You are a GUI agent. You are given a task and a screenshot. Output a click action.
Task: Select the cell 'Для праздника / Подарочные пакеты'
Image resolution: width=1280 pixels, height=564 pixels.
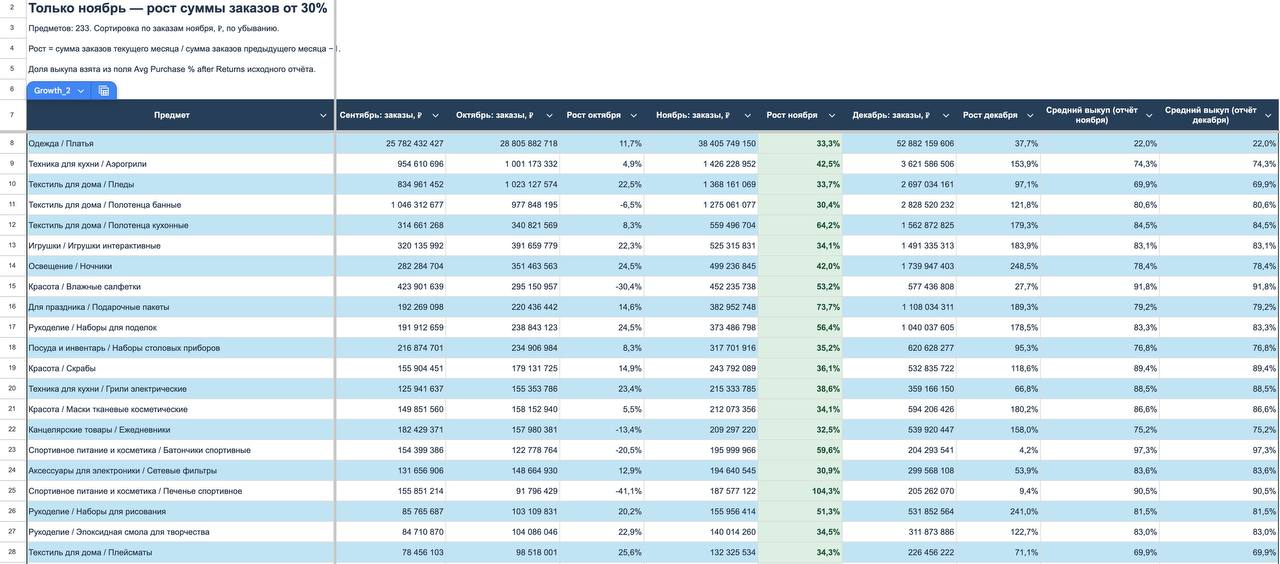click(x=180, y=308)
